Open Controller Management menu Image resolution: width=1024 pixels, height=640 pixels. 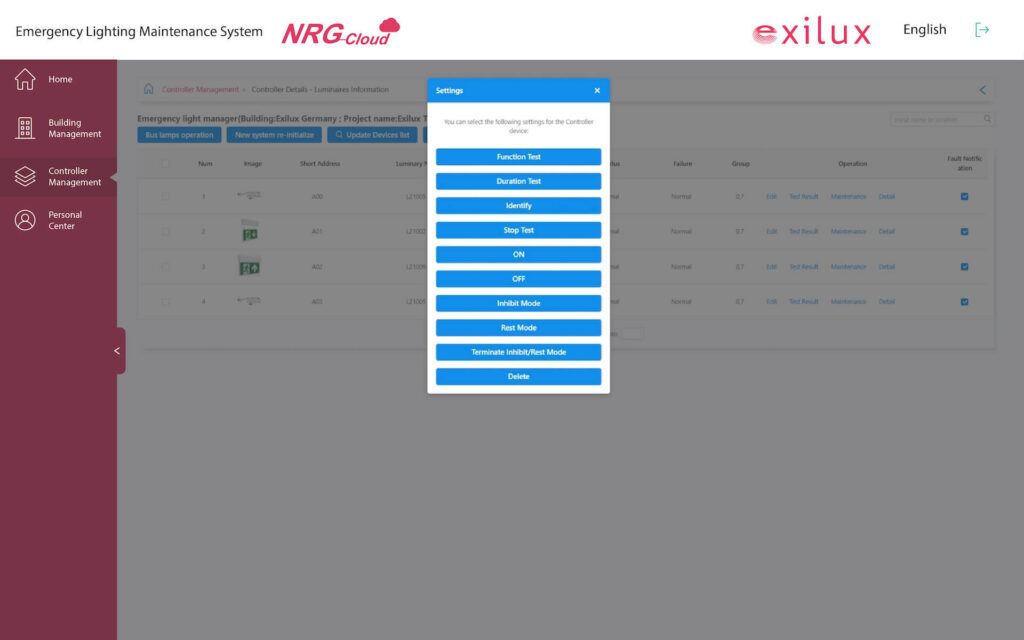(74, 176)
